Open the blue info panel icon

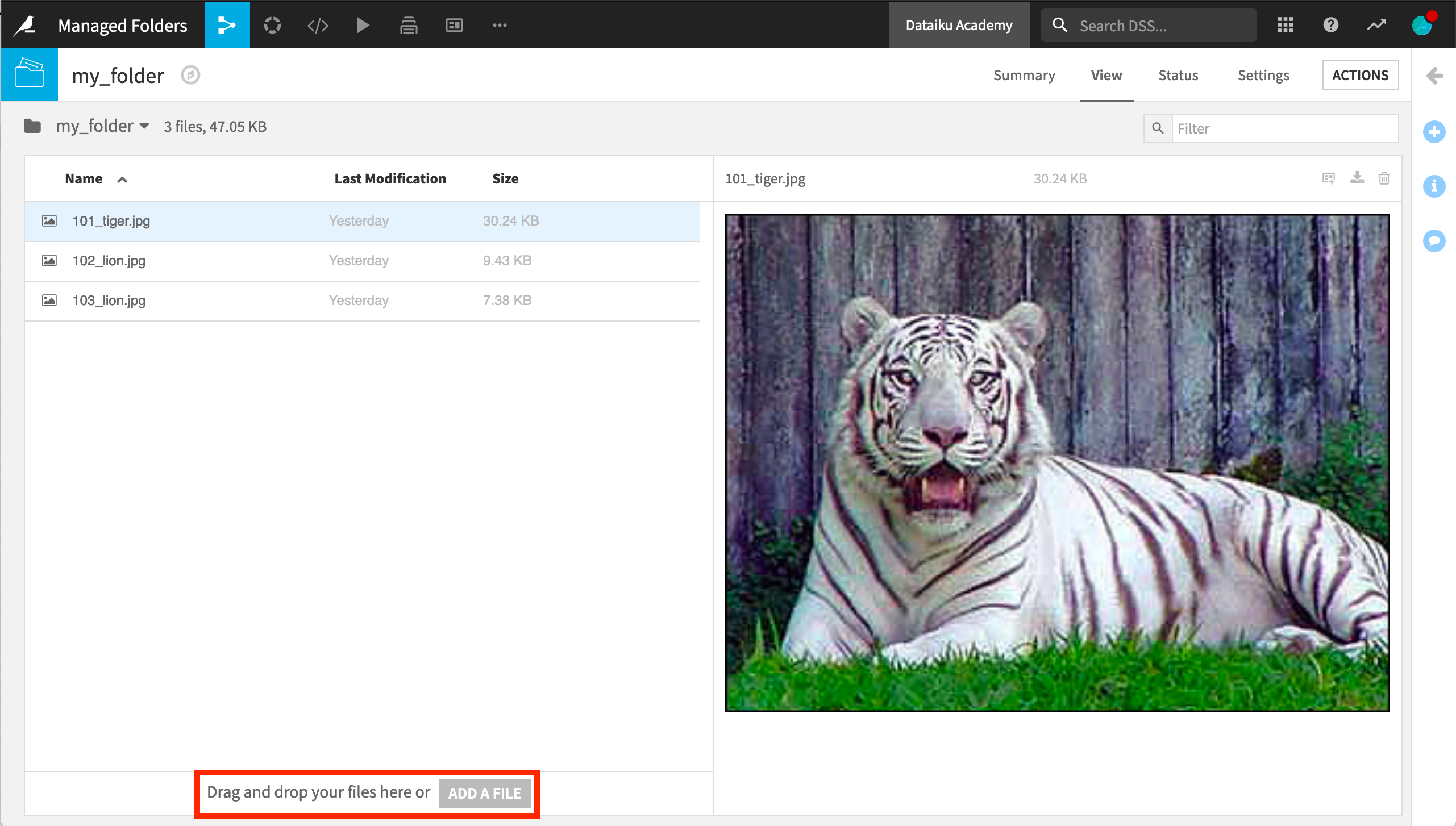pos(1434,186)
